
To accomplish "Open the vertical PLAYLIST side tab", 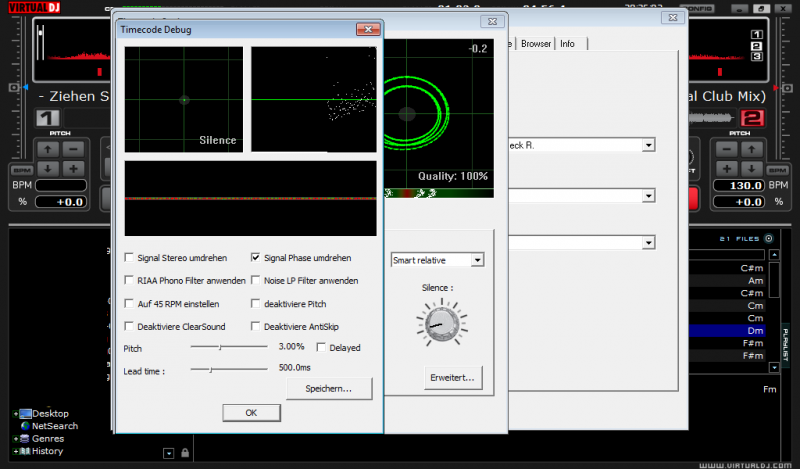I will click(x=786, y=345).
